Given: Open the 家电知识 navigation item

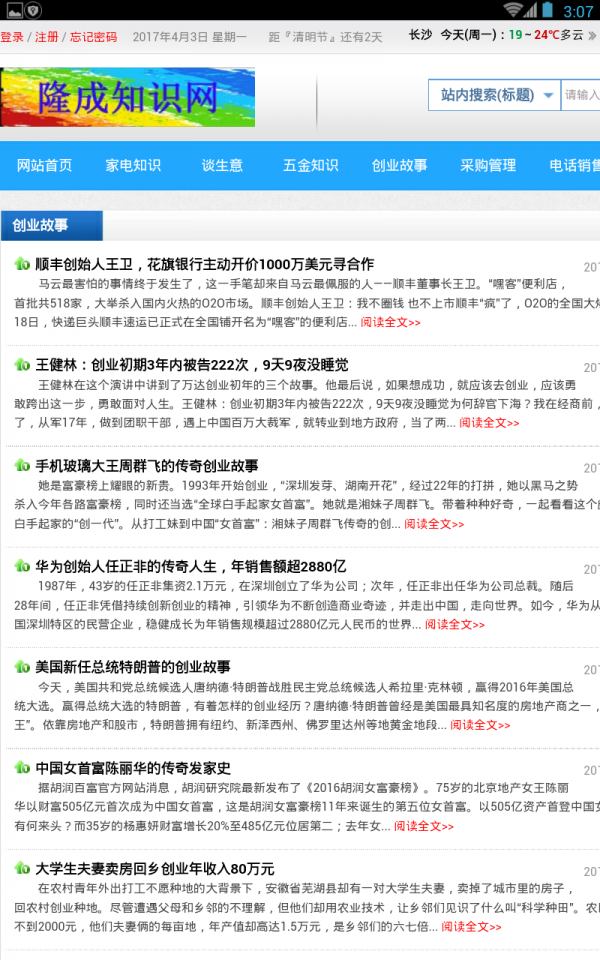Looking at the screenshot, I should (133, 165).
